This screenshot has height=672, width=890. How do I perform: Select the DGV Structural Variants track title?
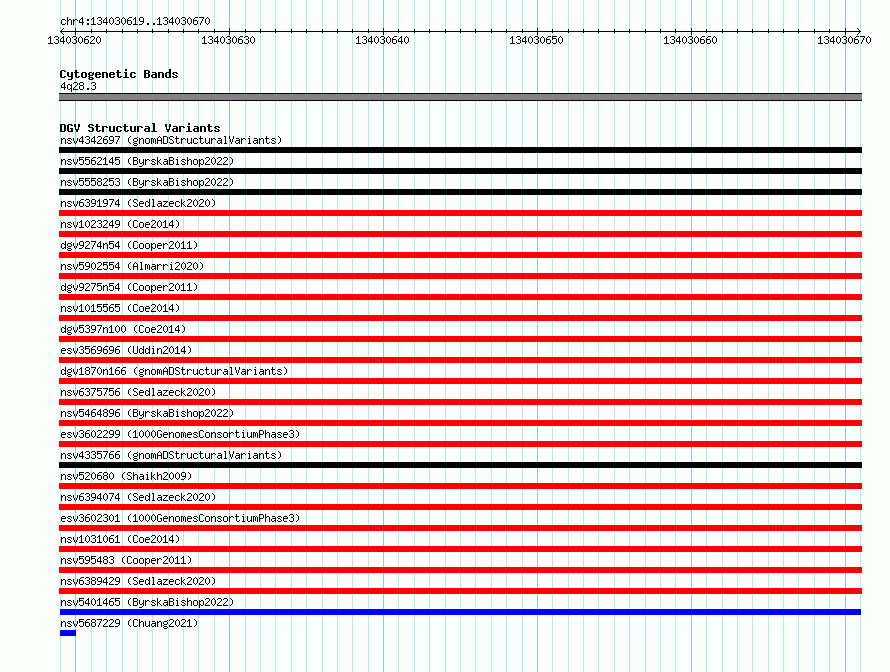pos(140,128)
